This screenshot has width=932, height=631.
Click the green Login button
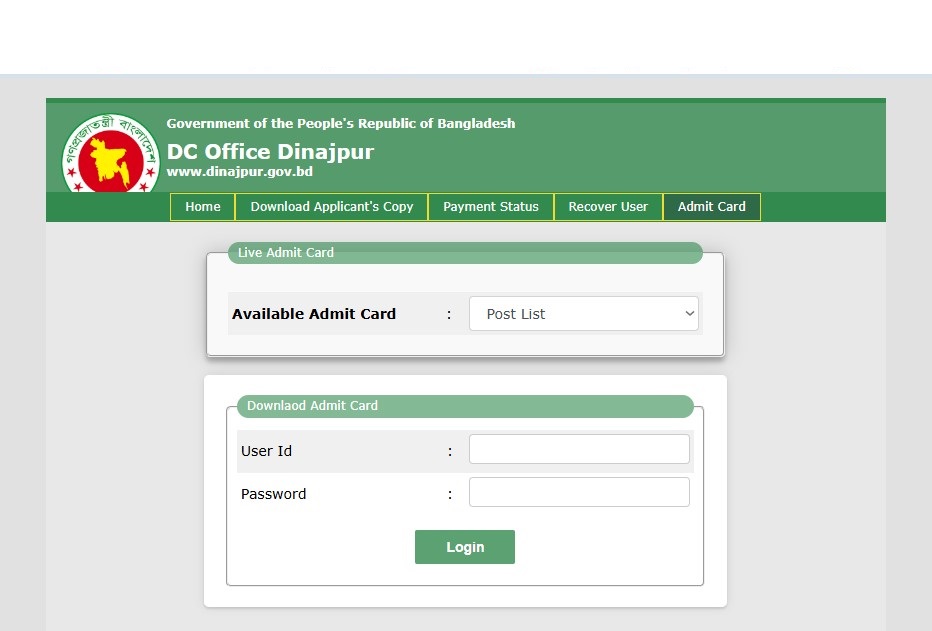(465, 547)
